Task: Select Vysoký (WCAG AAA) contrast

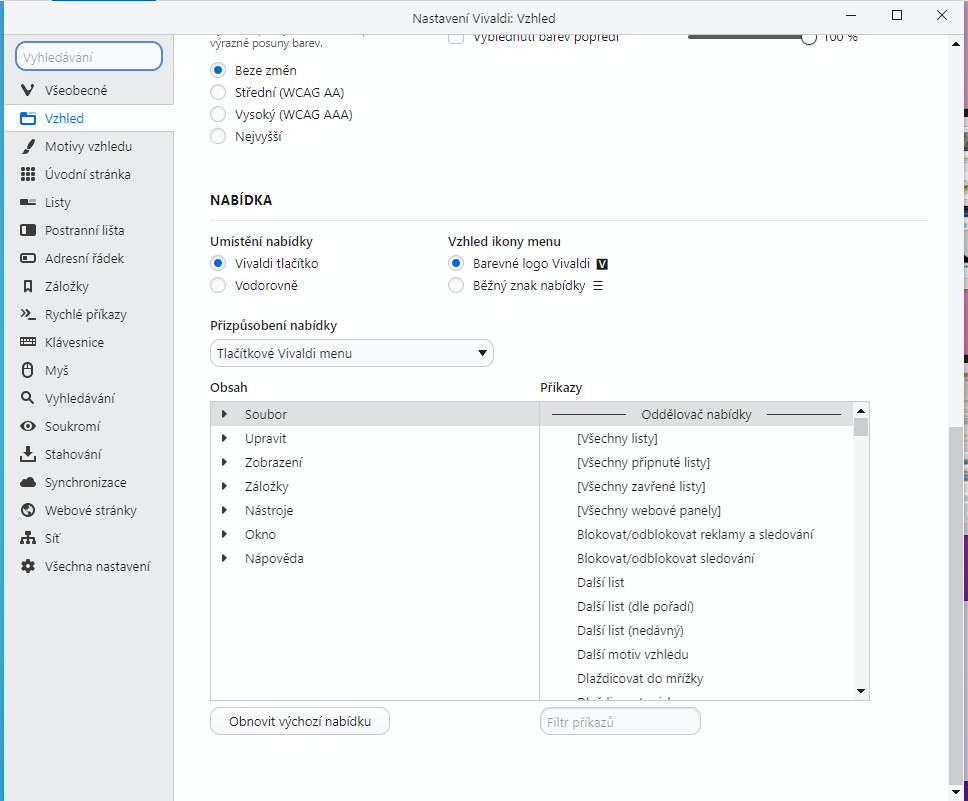Action: tap(218, 114)
